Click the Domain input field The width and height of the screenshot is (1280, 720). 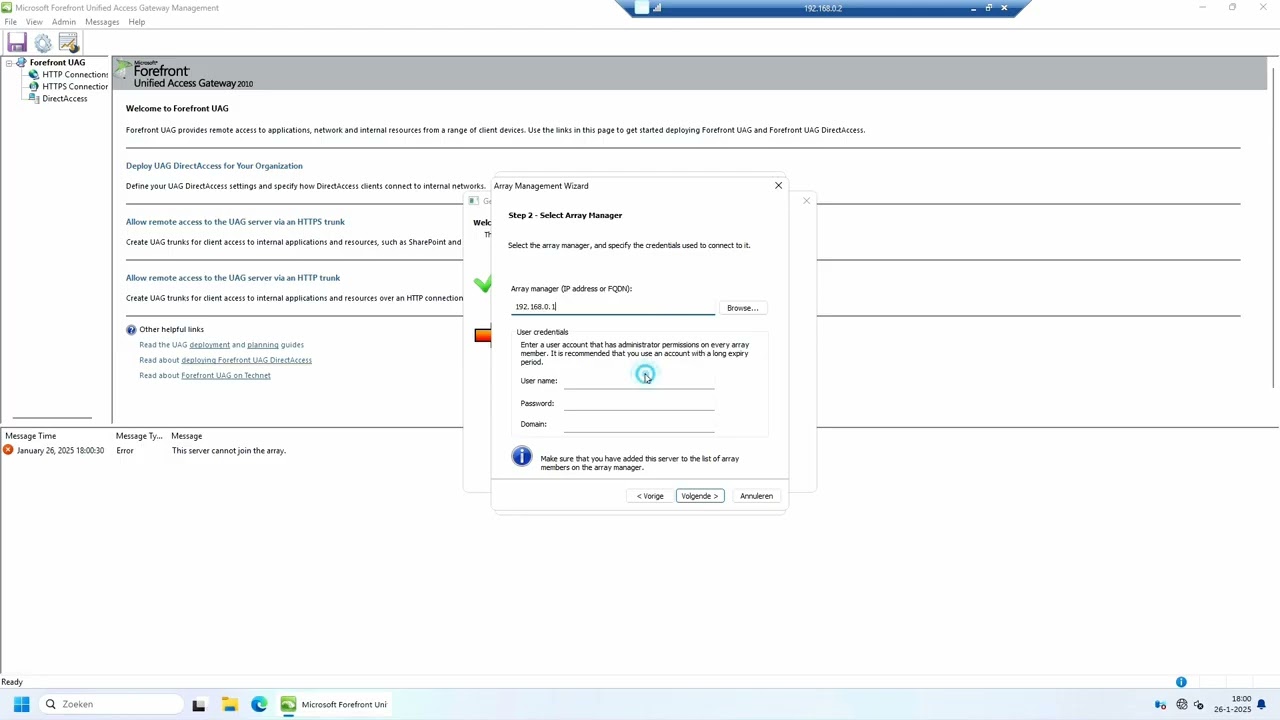pos(639,424)
